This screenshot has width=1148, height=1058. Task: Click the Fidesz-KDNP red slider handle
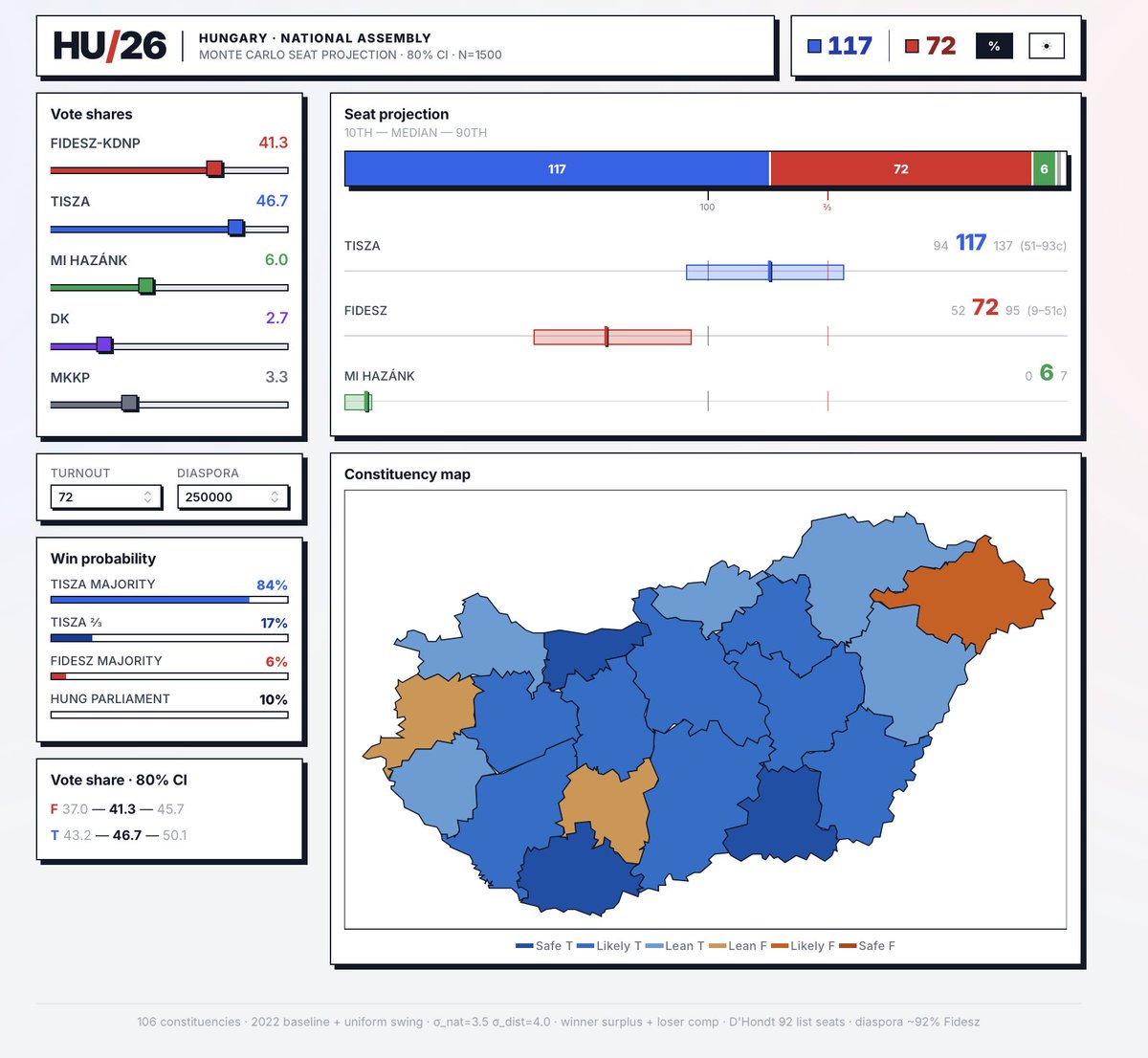point(214,169)
